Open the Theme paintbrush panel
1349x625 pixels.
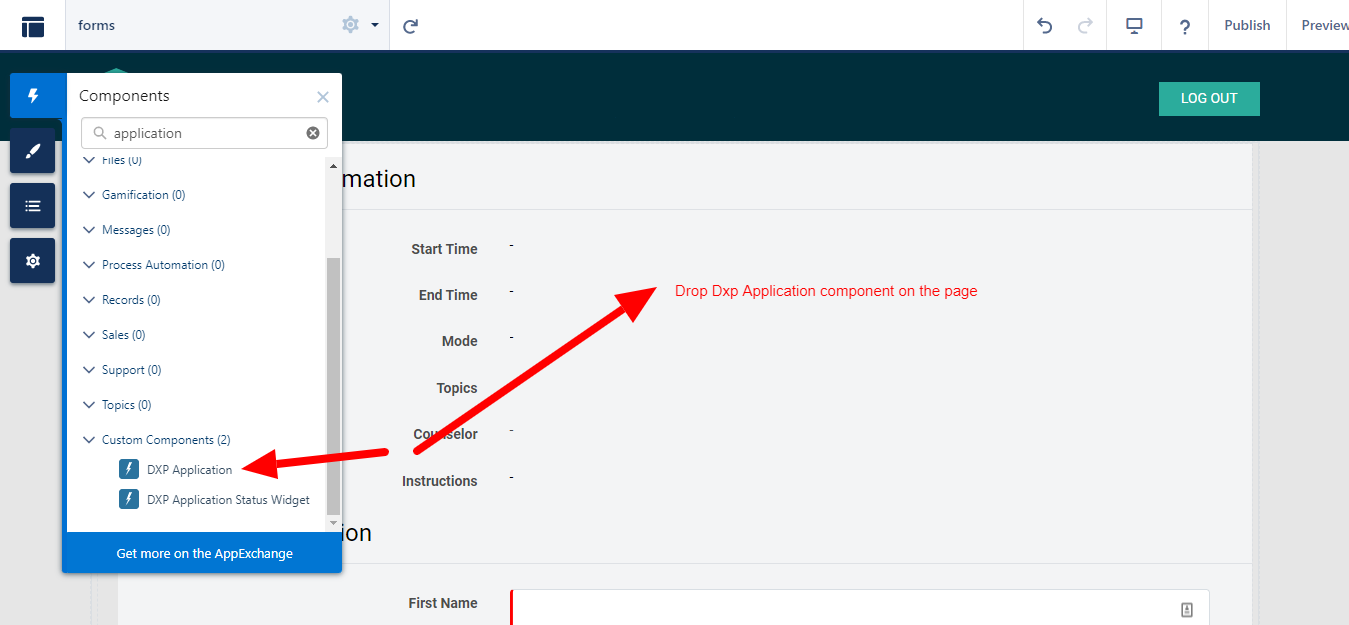[x=33, y=151]
